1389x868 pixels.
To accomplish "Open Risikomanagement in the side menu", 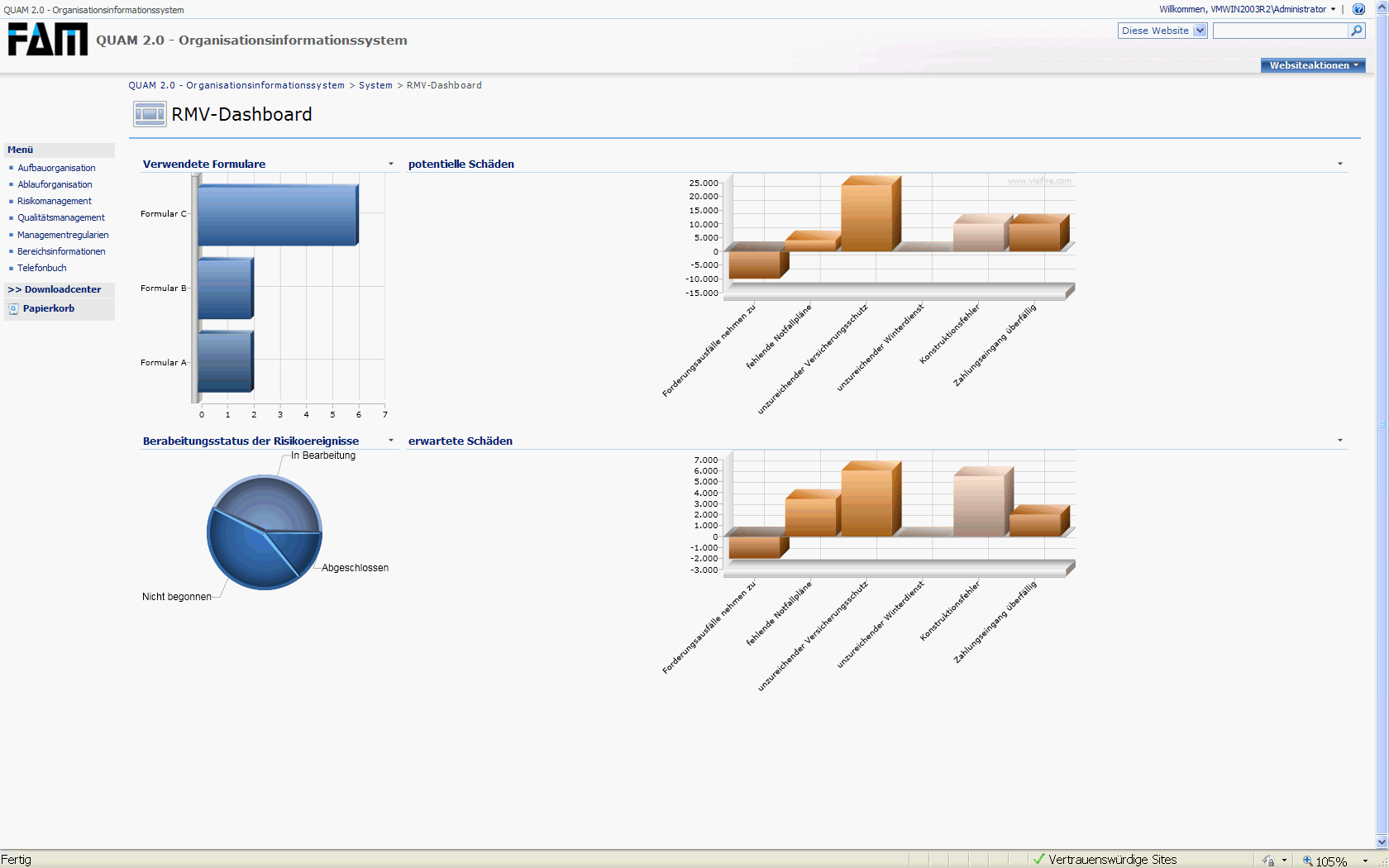I will pos(55,201).
